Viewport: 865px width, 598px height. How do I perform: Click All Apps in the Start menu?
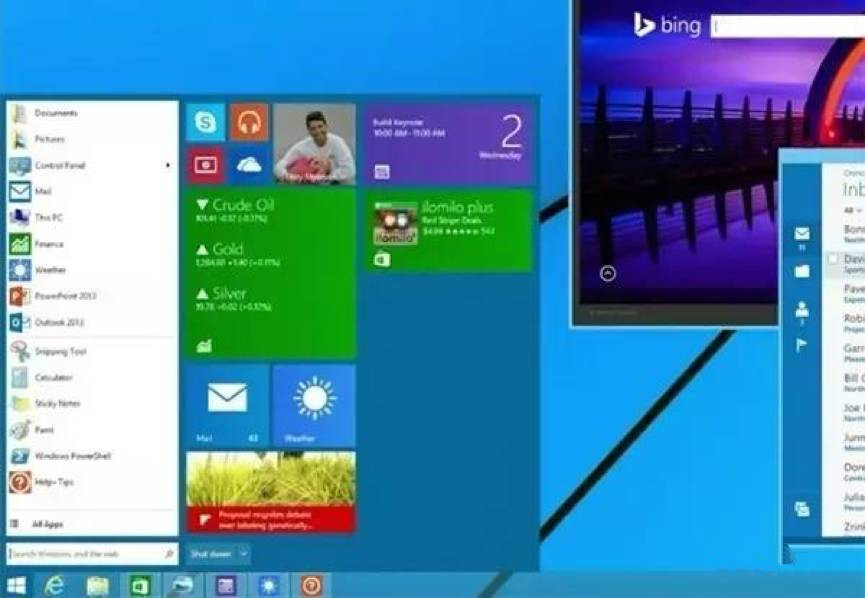click(48, 523)
